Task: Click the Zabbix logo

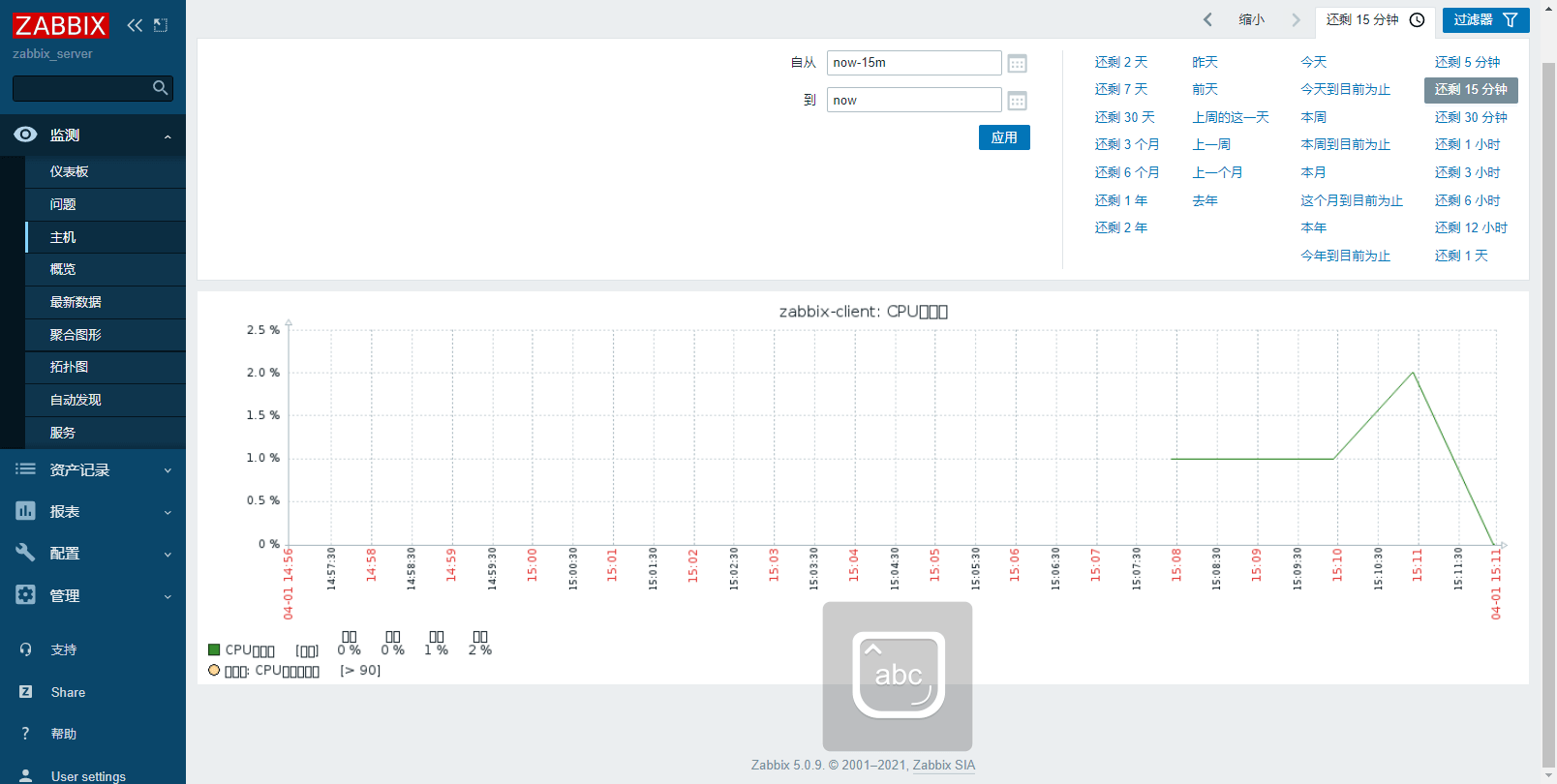Action: 60,25
